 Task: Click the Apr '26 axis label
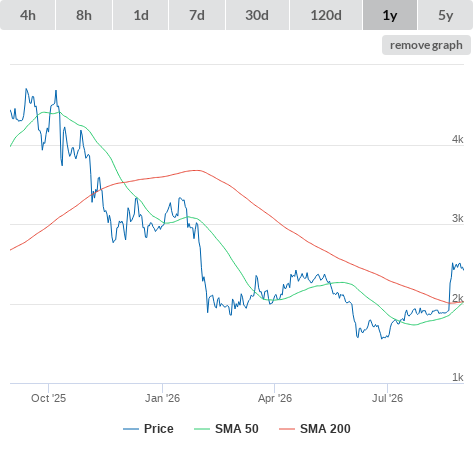[275, 398]
